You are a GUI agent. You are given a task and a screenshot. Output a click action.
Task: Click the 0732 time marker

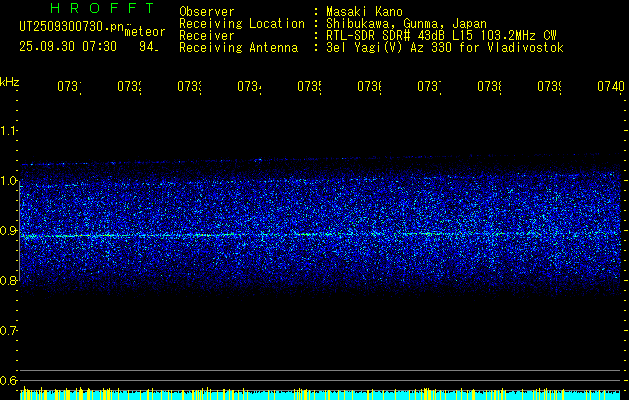(x=129, y=87)
